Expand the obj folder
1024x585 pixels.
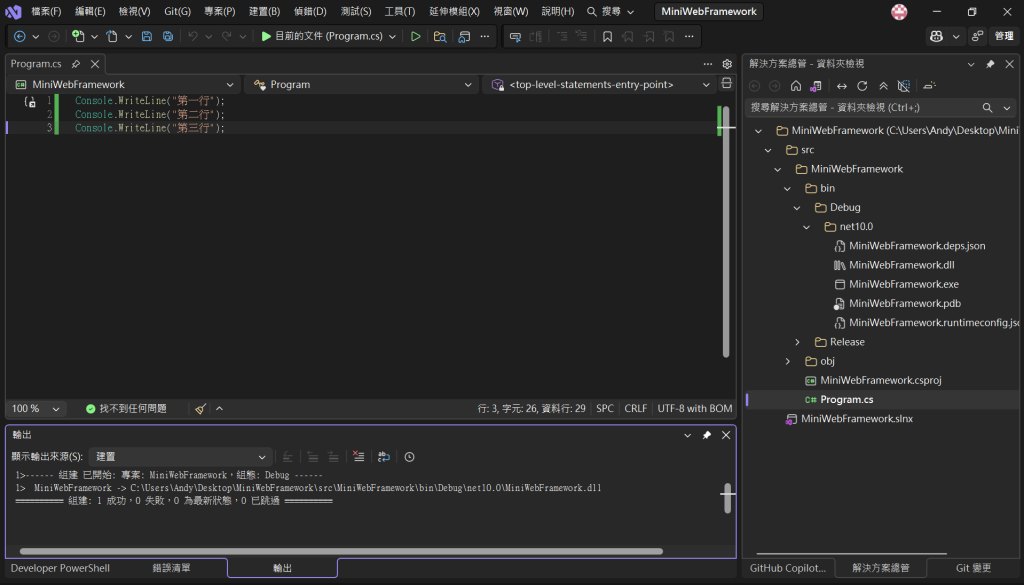[788, 361]
